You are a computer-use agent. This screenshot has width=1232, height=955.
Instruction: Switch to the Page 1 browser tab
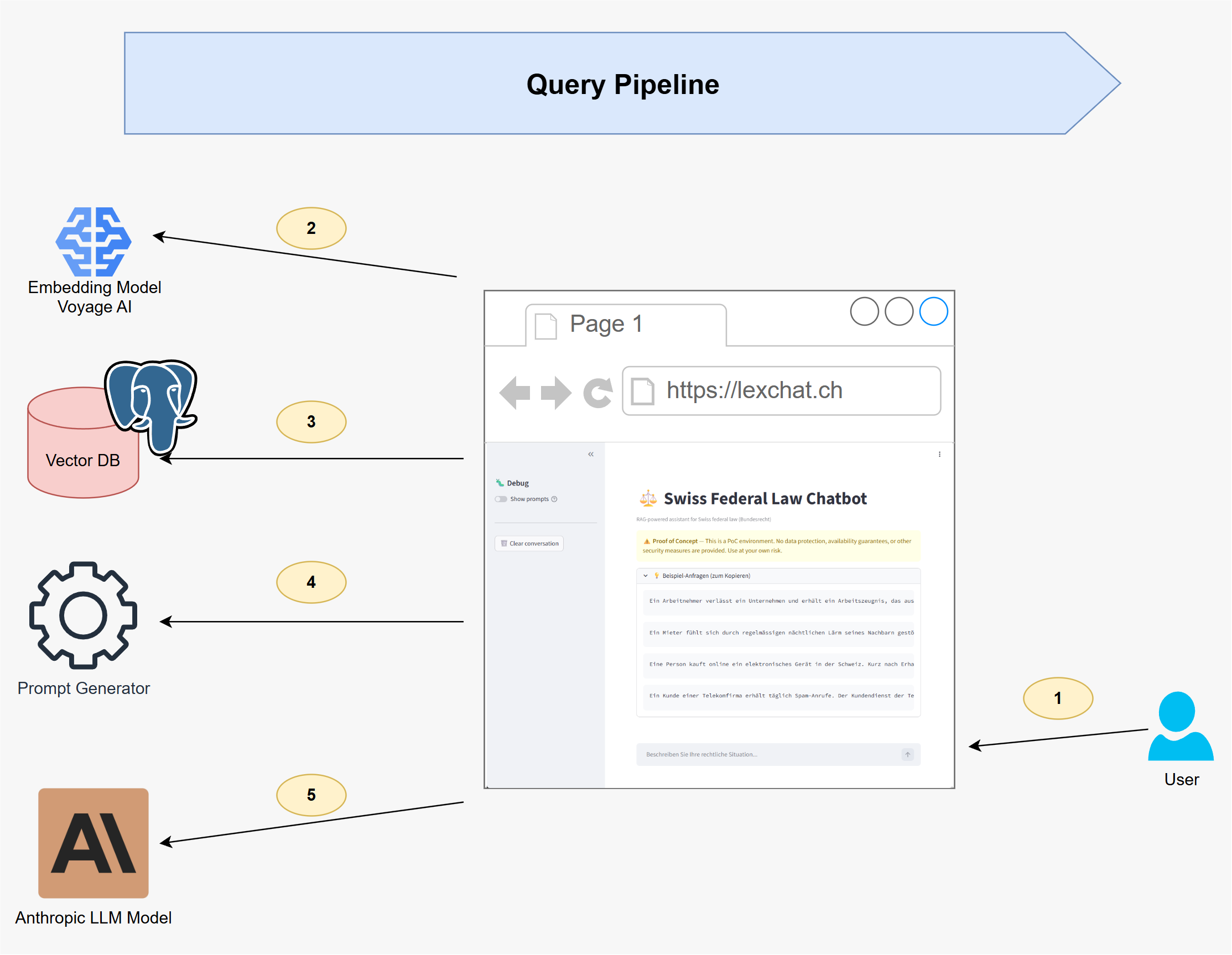point(606,323)
